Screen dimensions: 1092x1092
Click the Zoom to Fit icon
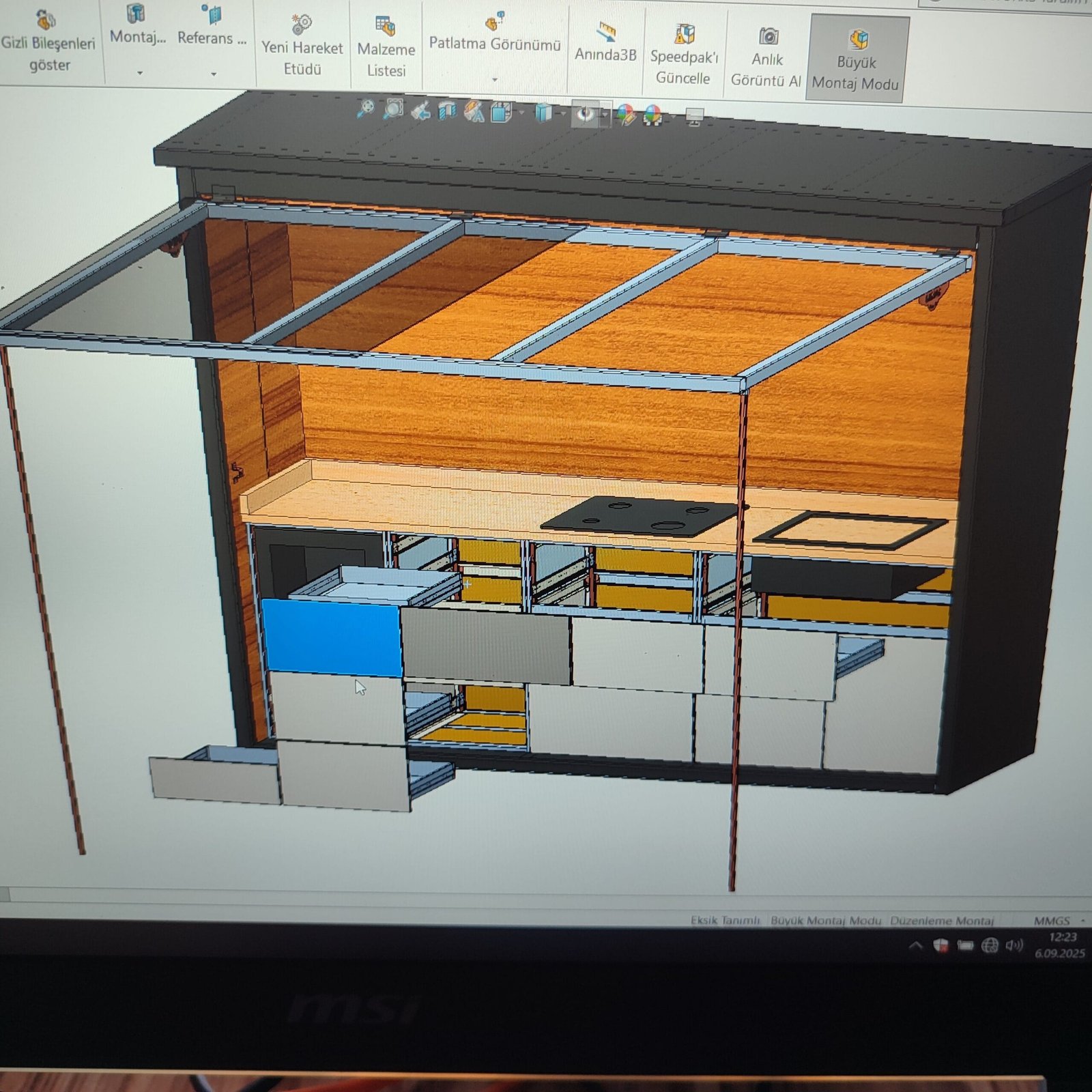365,109
